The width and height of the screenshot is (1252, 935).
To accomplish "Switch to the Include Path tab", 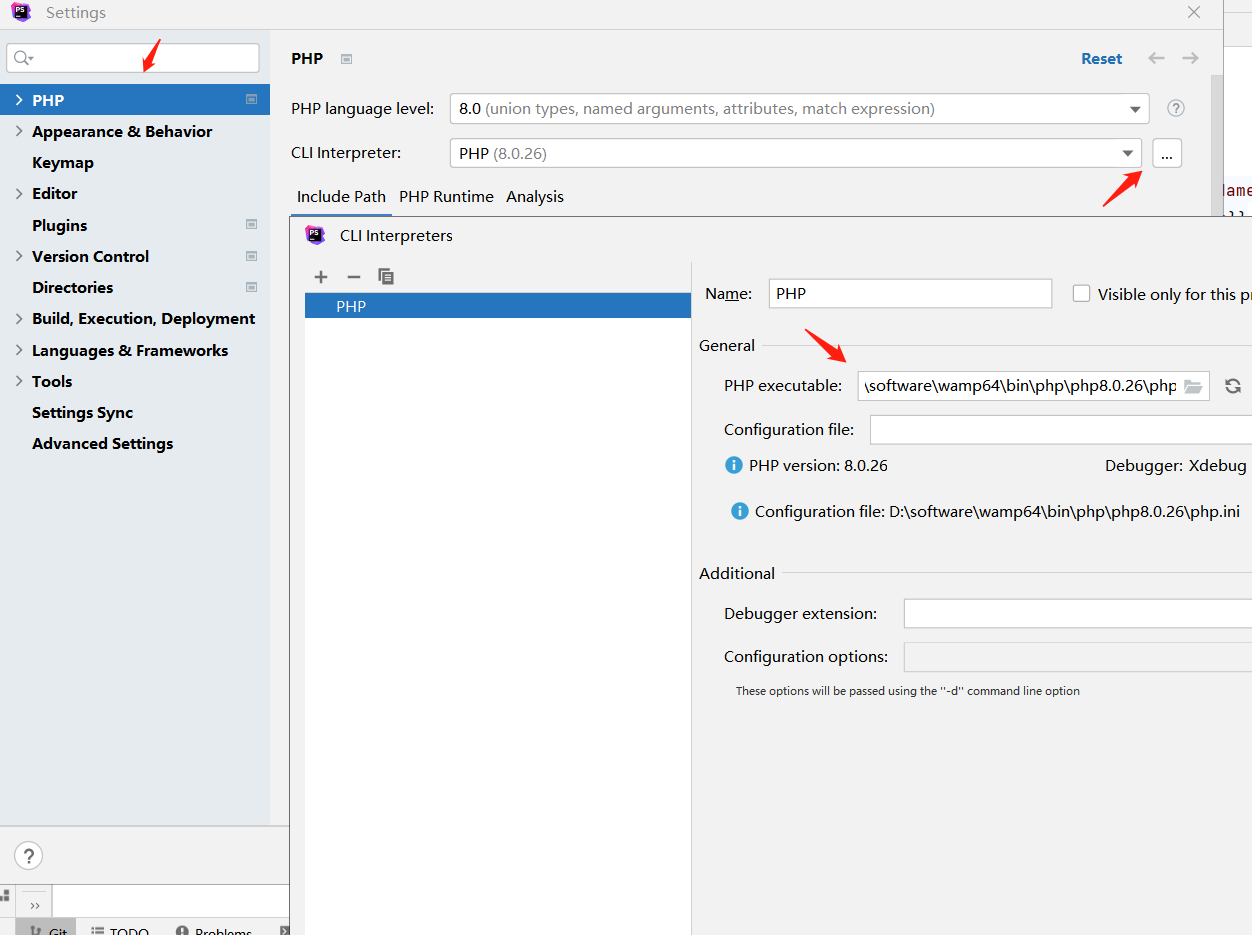I will pos(341,197).
